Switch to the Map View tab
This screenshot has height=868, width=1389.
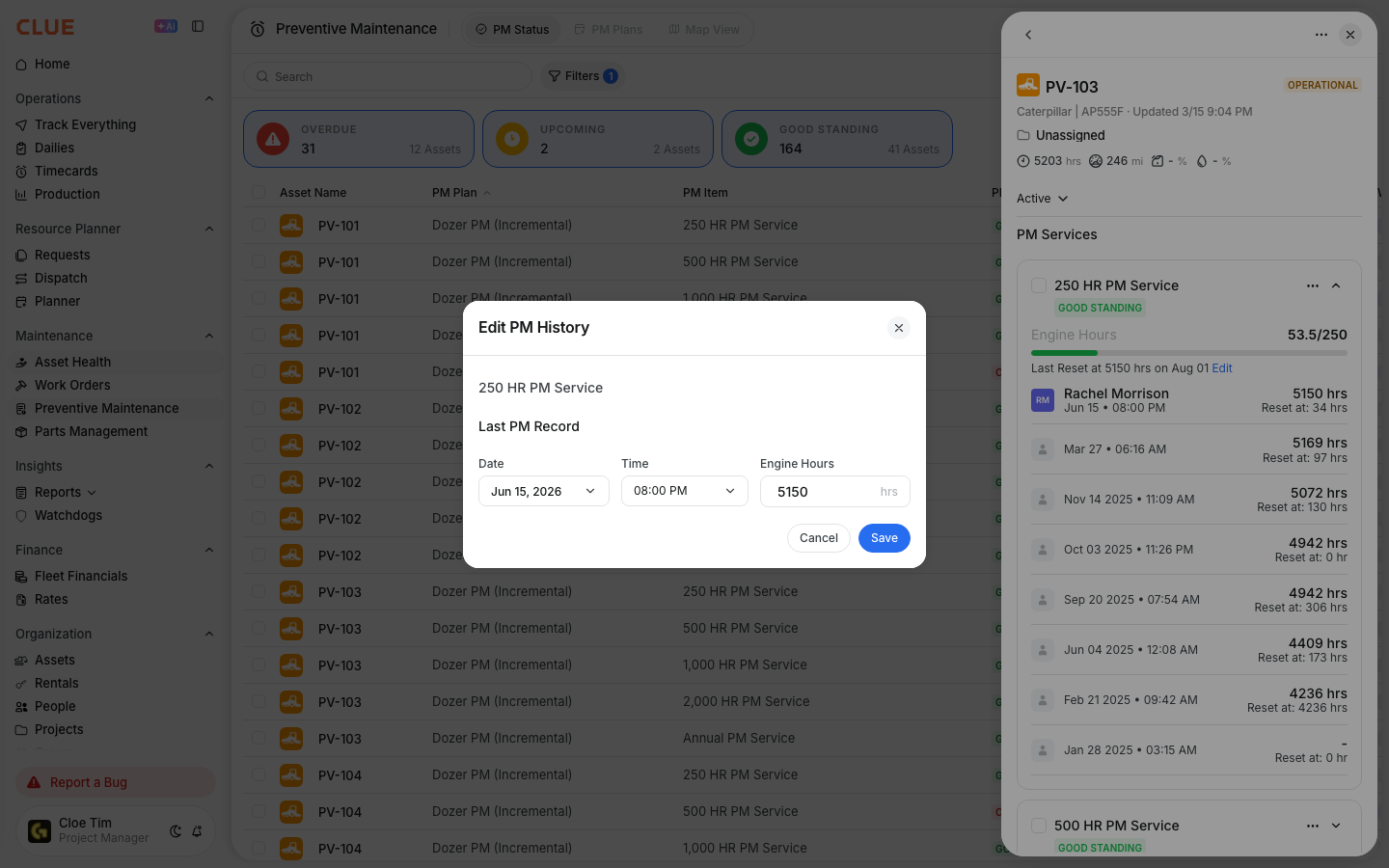point(704,30)
